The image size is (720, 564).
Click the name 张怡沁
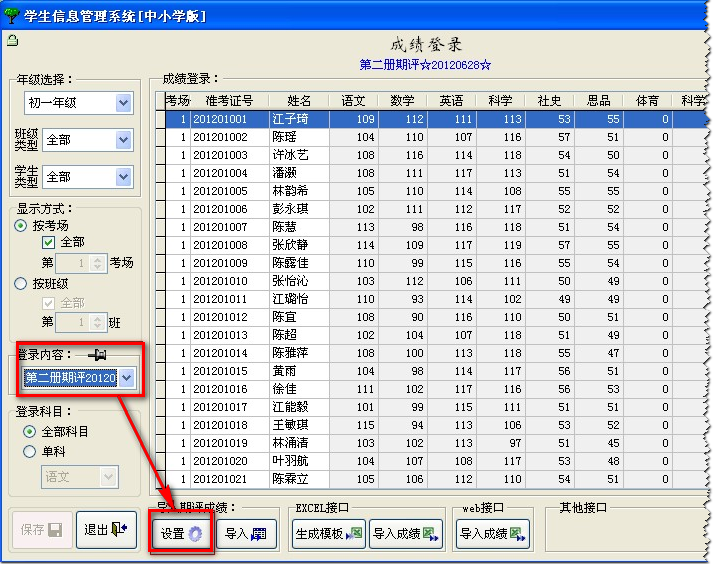(x=290, y=281)
